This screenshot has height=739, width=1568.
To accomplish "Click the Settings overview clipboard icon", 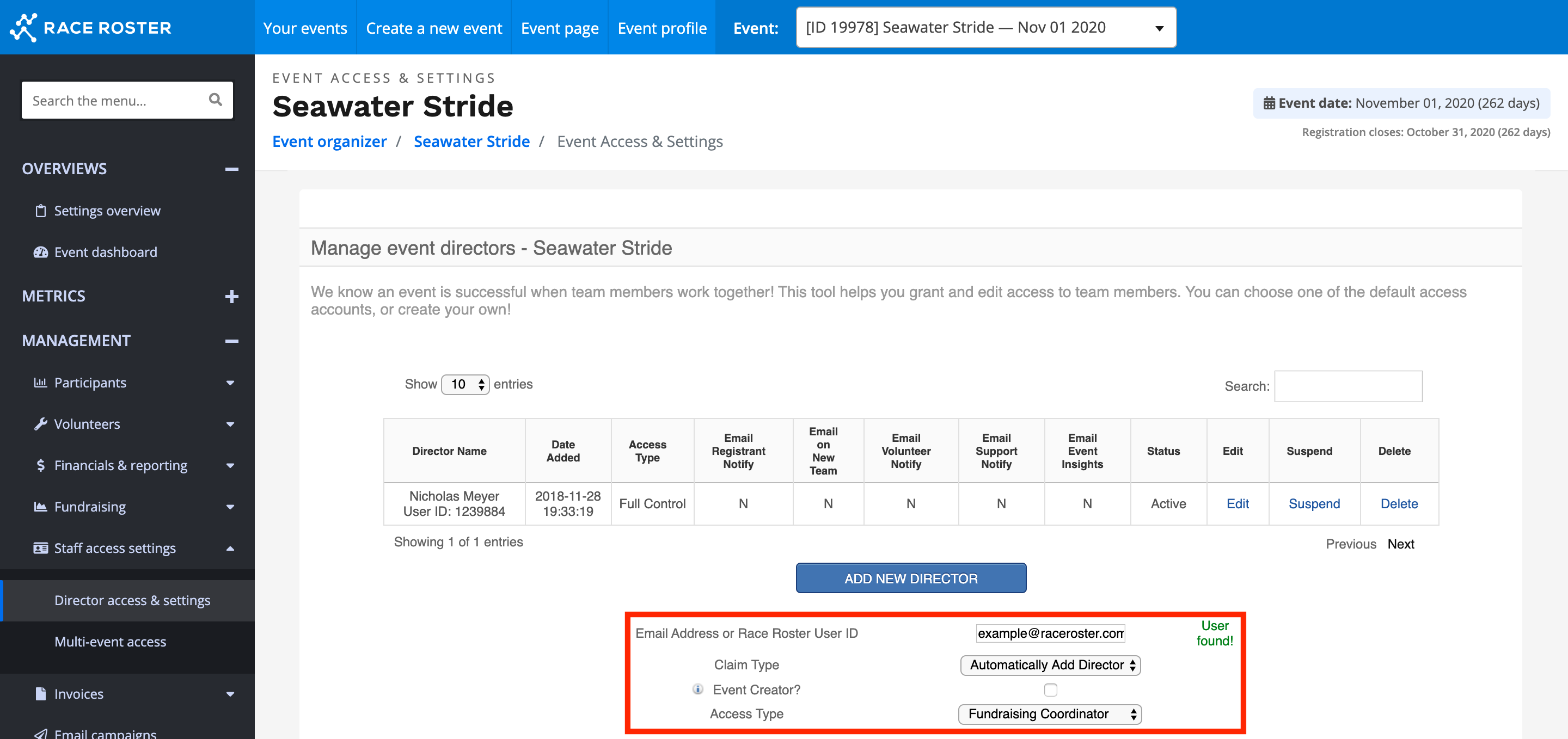I will (x=41, y=211).
